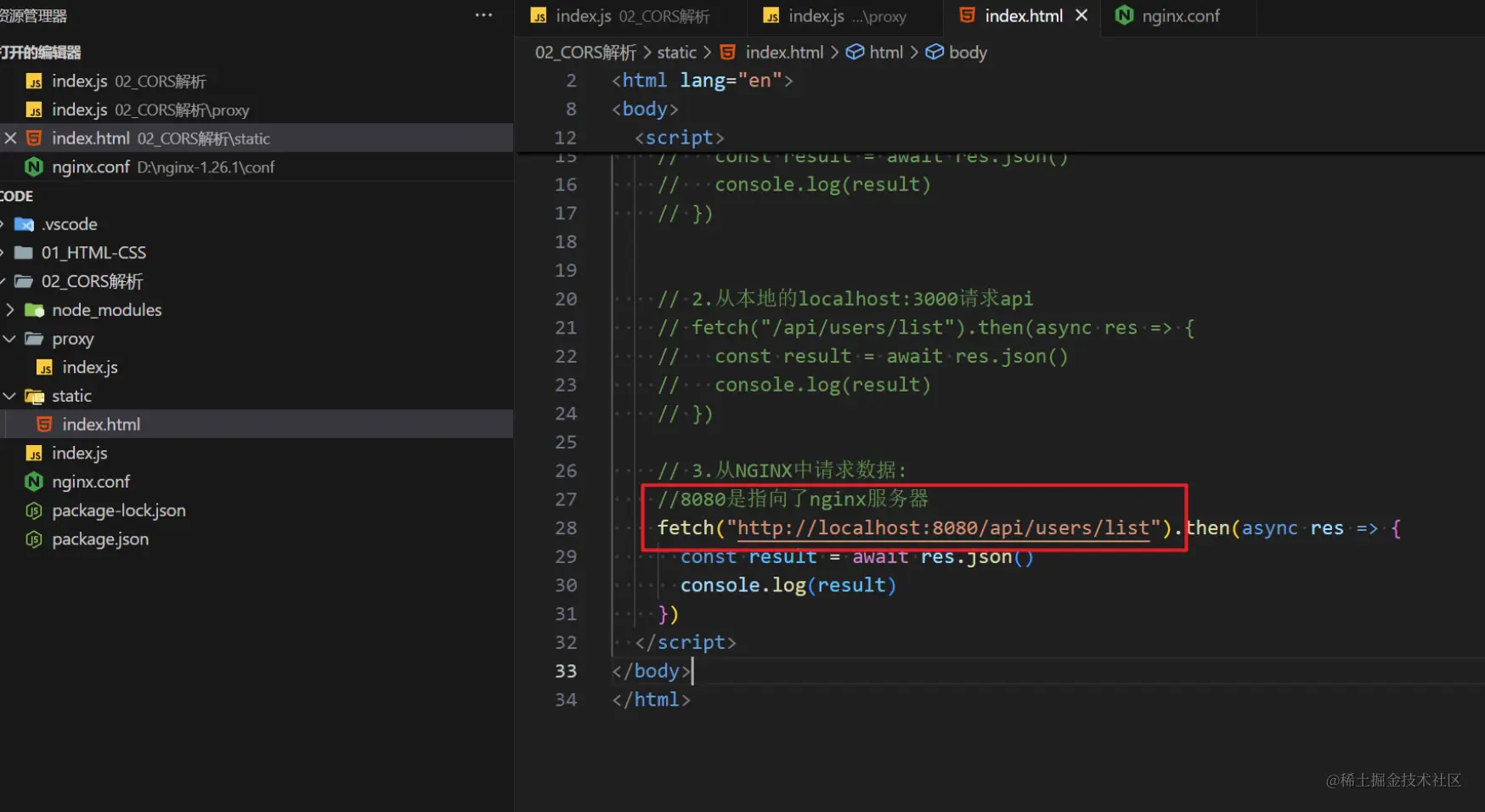The image size is (1485, 812).
Task: Close the index.html editor tab
Action: tap(1081, 15)
